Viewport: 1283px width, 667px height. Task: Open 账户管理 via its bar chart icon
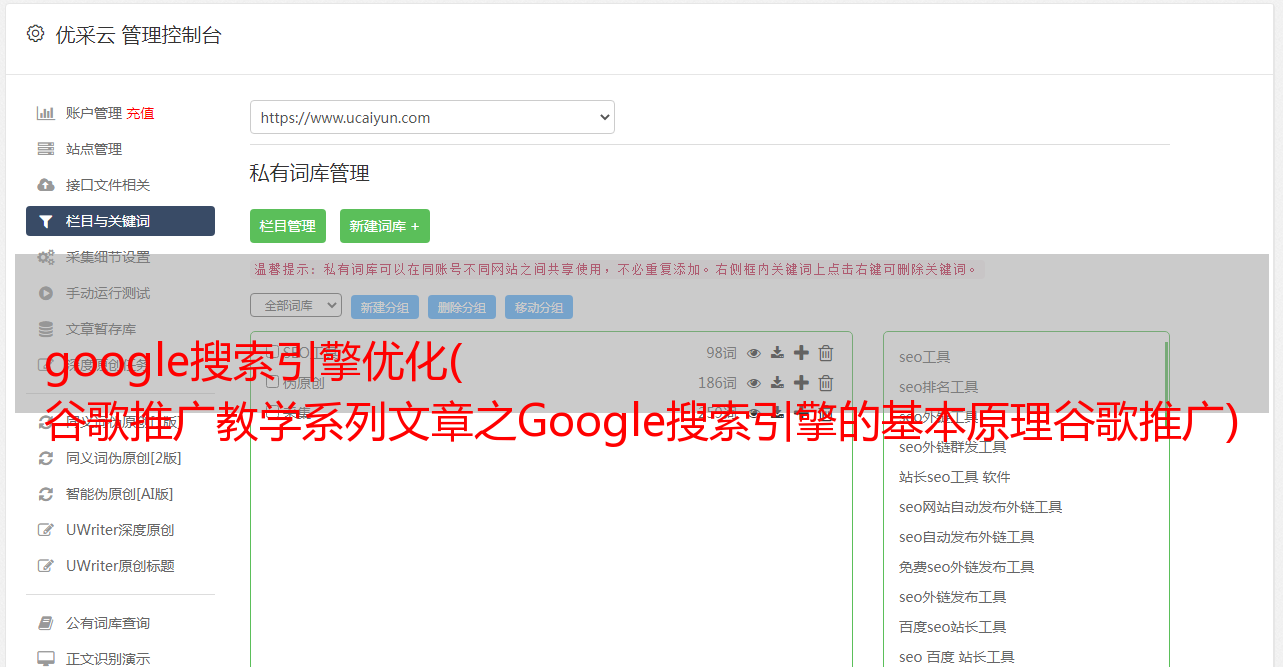(x=46, y=113)
